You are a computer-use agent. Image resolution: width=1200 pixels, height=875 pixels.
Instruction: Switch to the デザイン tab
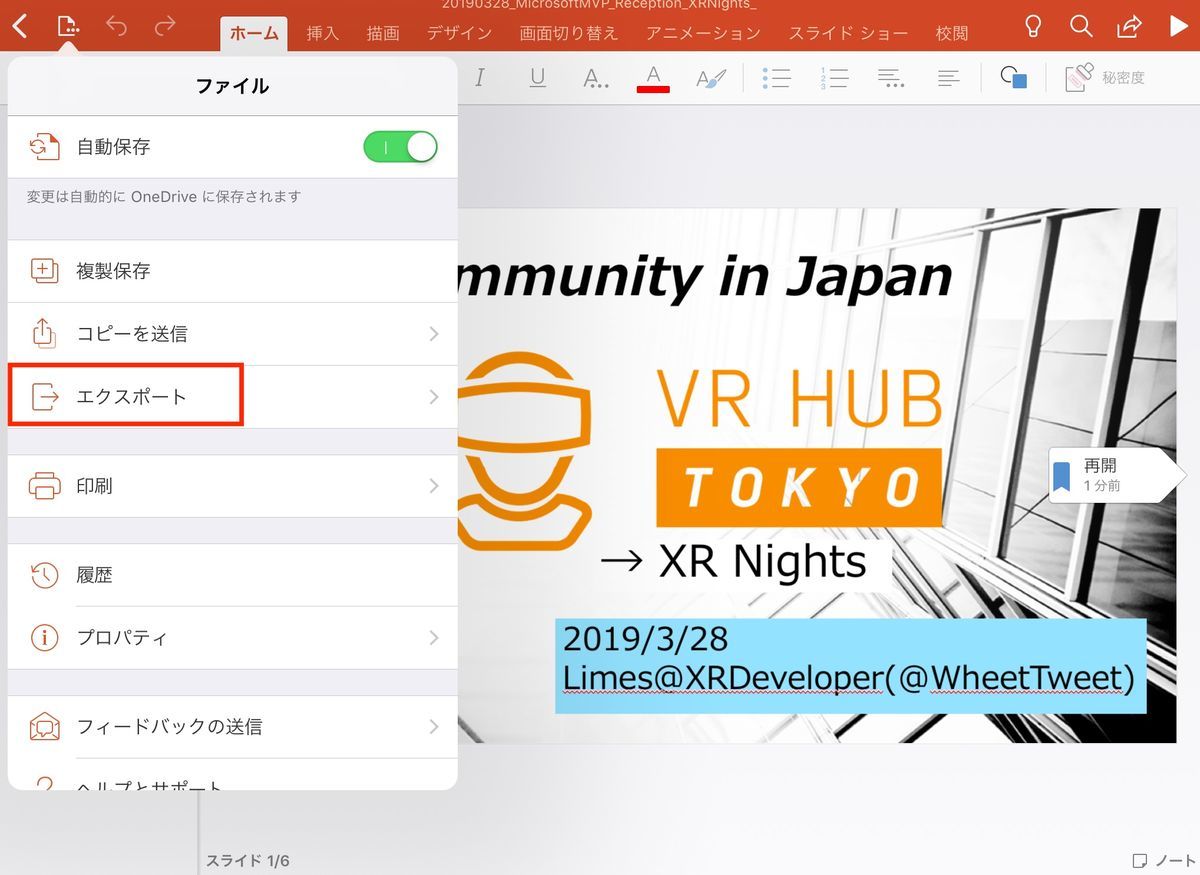[460, 33]
